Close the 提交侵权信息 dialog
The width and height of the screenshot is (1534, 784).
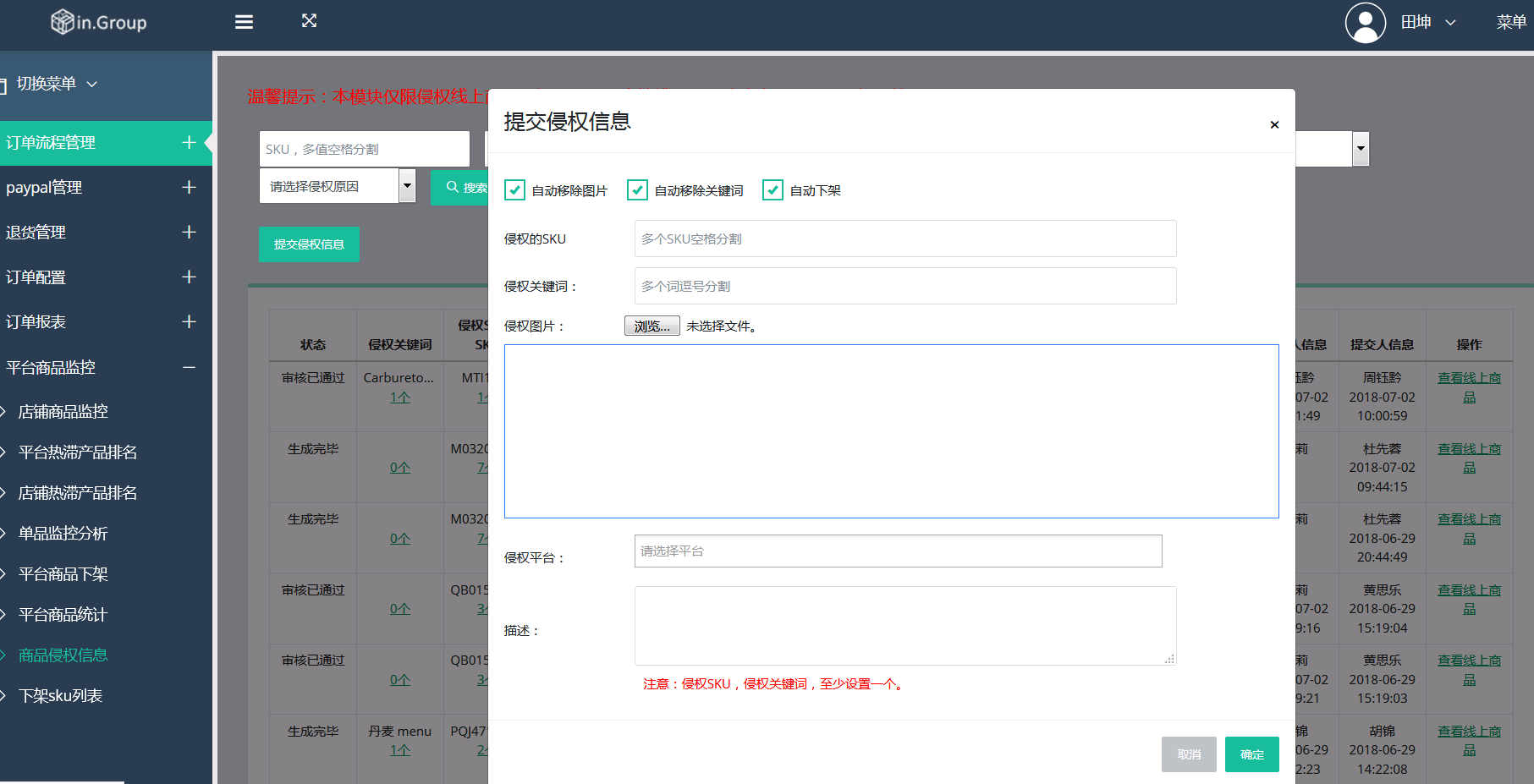point(1274,125)
